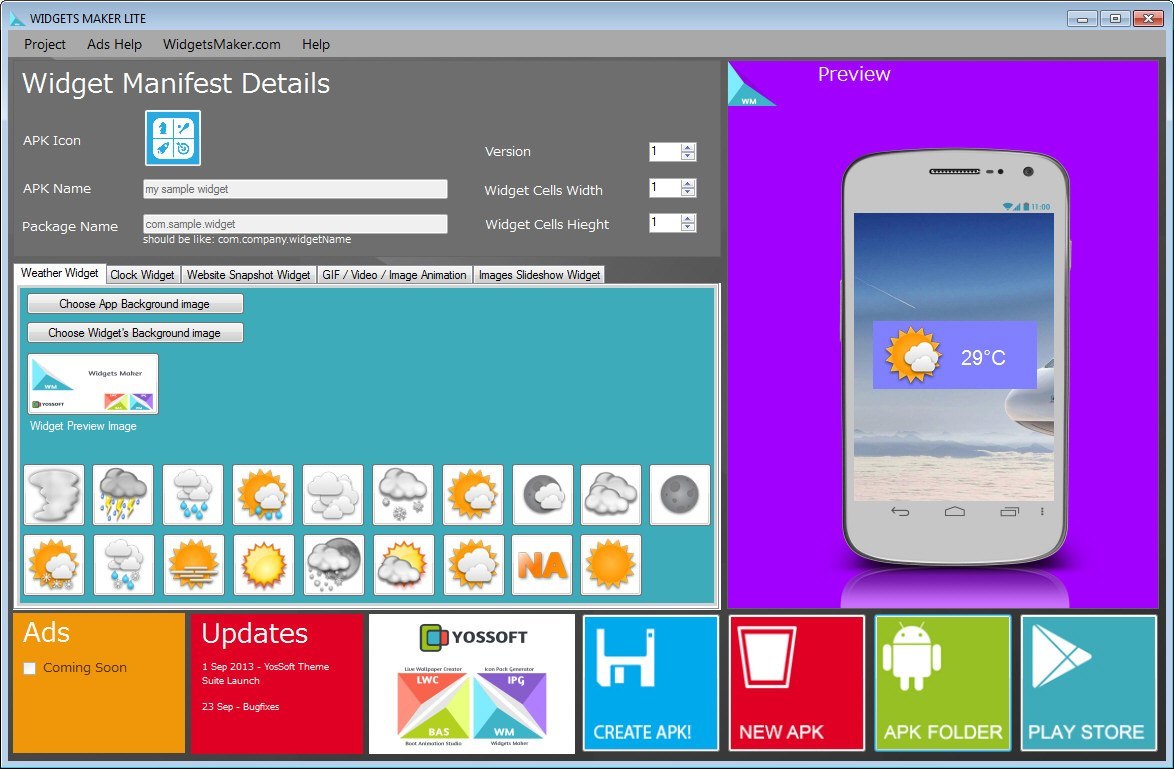The height and width of the screenshot is (769, 1174).
Task: Click the 29°C weather widget in phone preview
Action: pyautogui.click(x=955, y=355)
